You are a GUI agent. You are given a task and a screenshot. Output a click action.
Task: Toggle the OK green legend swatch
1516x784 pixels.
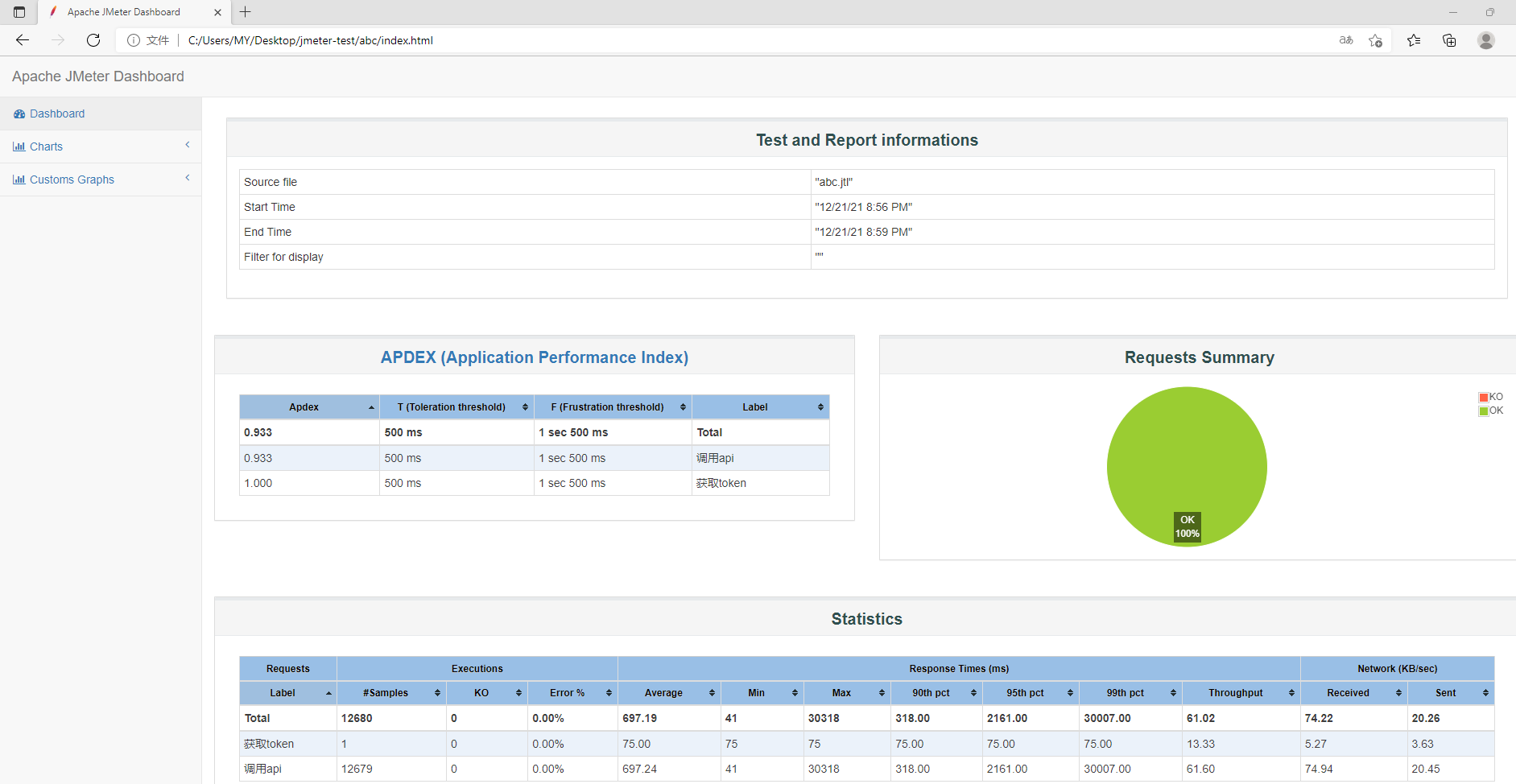tap(1483, 411)
